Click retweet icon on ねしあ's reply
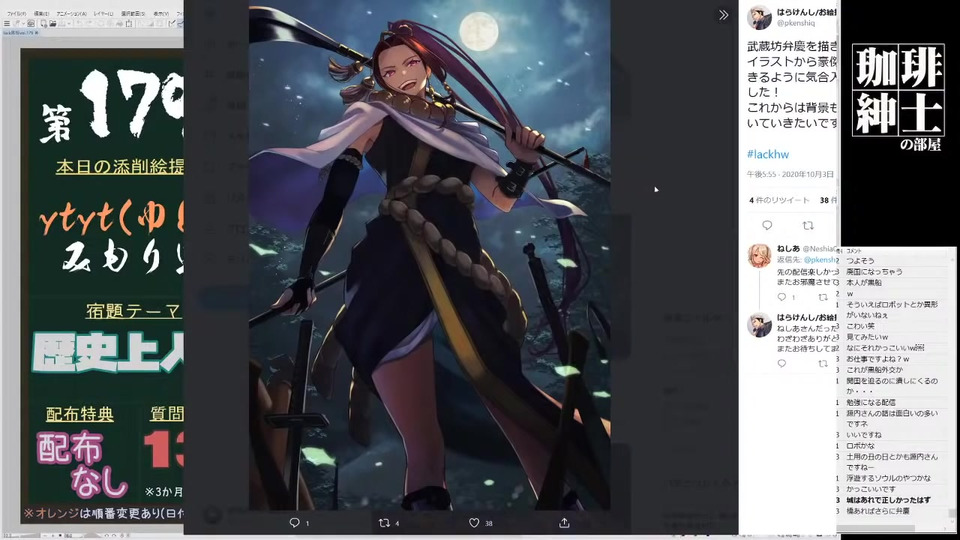The width and height of the screenshot is (960, 540). (823, 297)
